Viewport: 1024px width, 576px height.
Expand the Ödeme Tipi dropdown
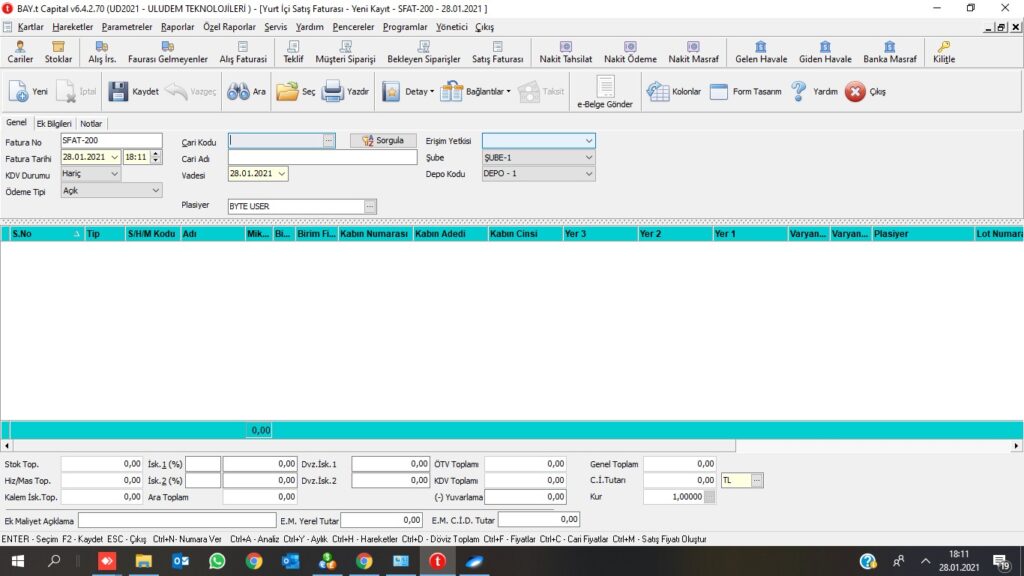click(155, 190)
